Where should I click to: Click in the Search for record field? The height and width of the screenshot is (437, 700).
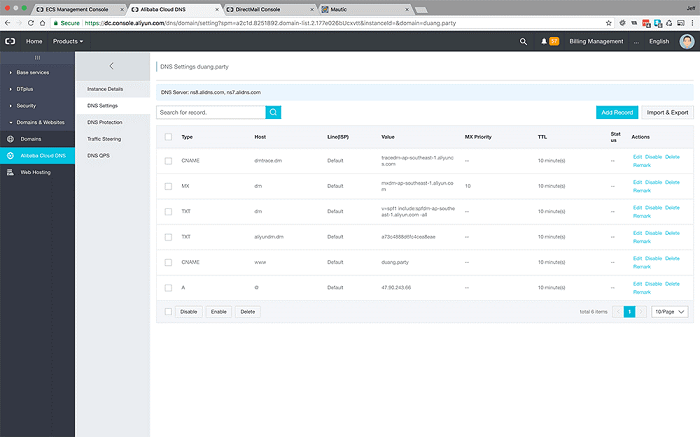point(211,112)
